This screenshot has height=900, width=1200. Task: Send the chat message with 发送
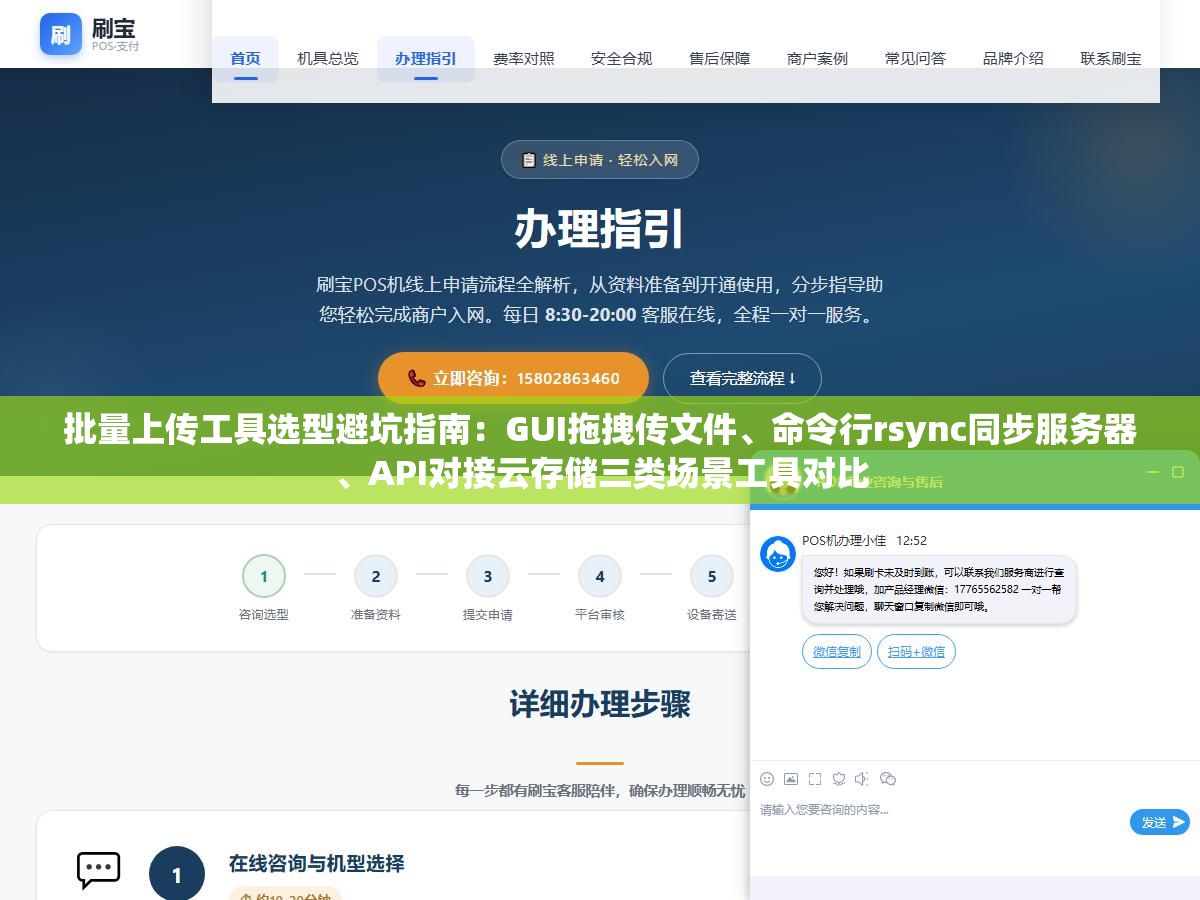1160,822
